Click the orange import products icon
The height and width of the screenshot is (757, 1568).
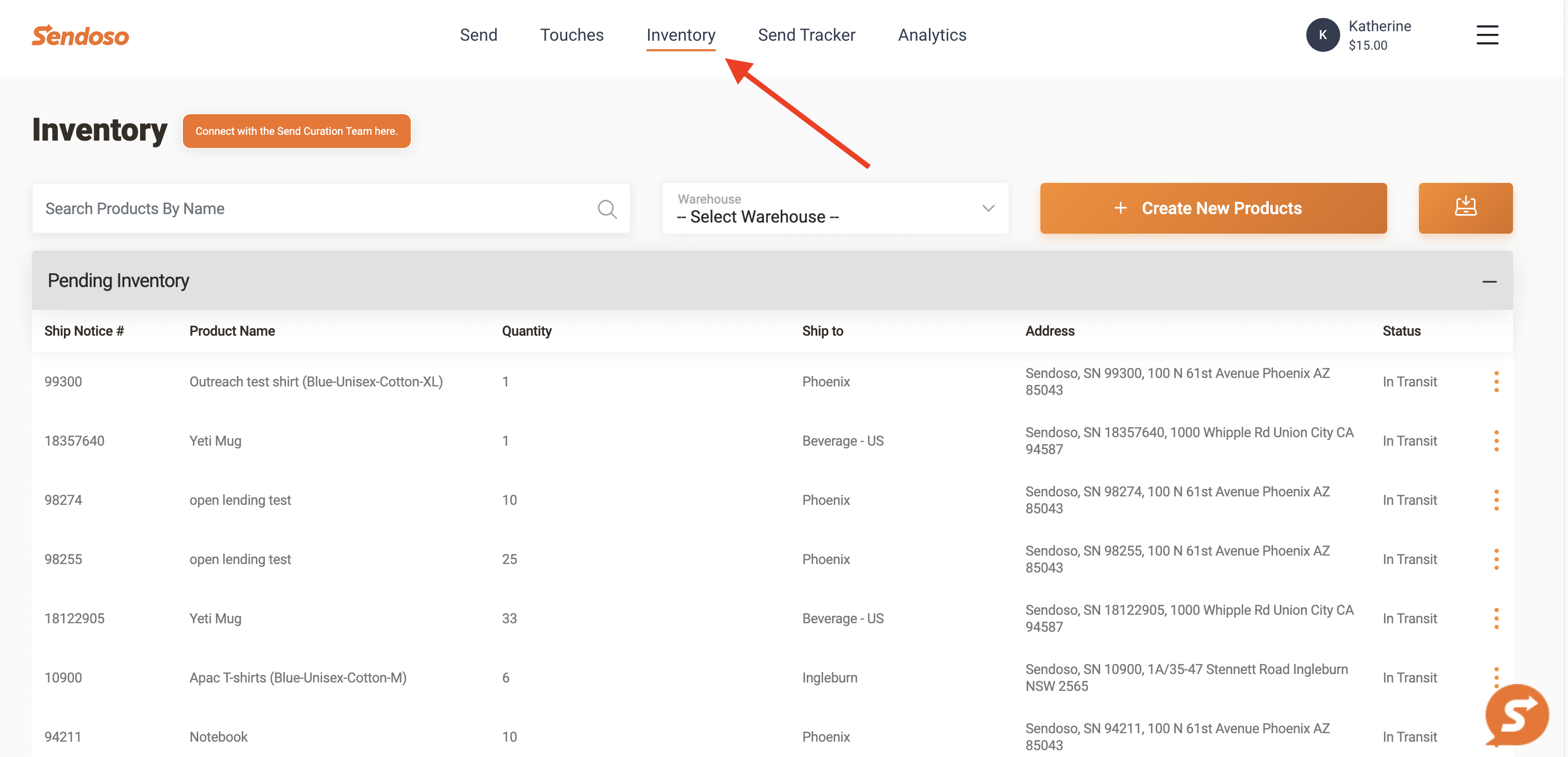(1466, 208)
